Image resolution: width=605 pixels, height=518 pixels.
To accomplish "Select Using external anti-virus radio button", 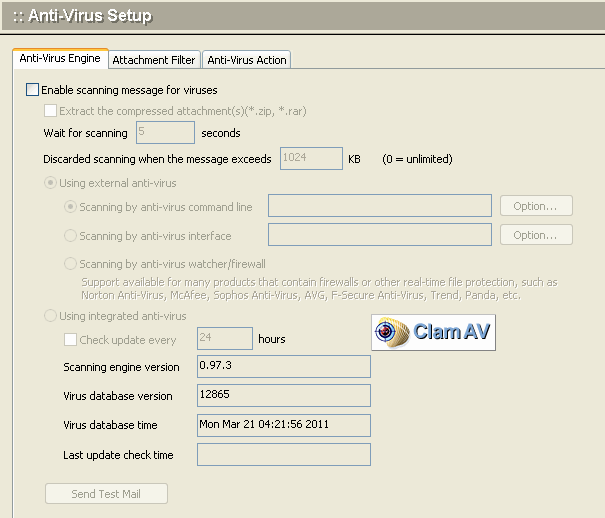I will click(x=51, y=184).
